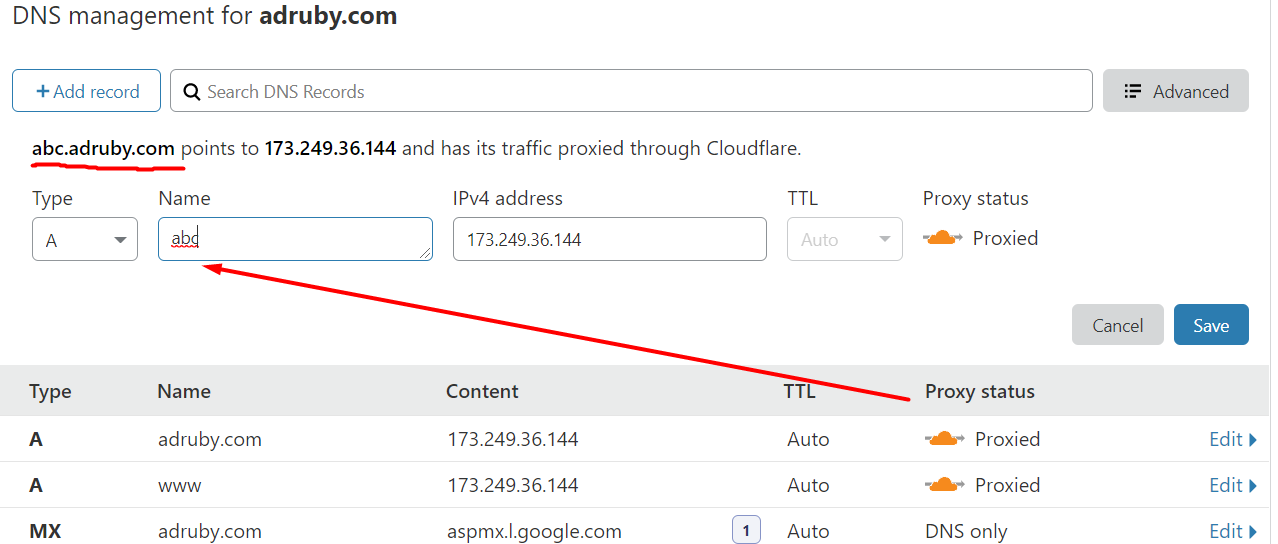Click the MX priority badge showing 1

click(x=746, y=531)
